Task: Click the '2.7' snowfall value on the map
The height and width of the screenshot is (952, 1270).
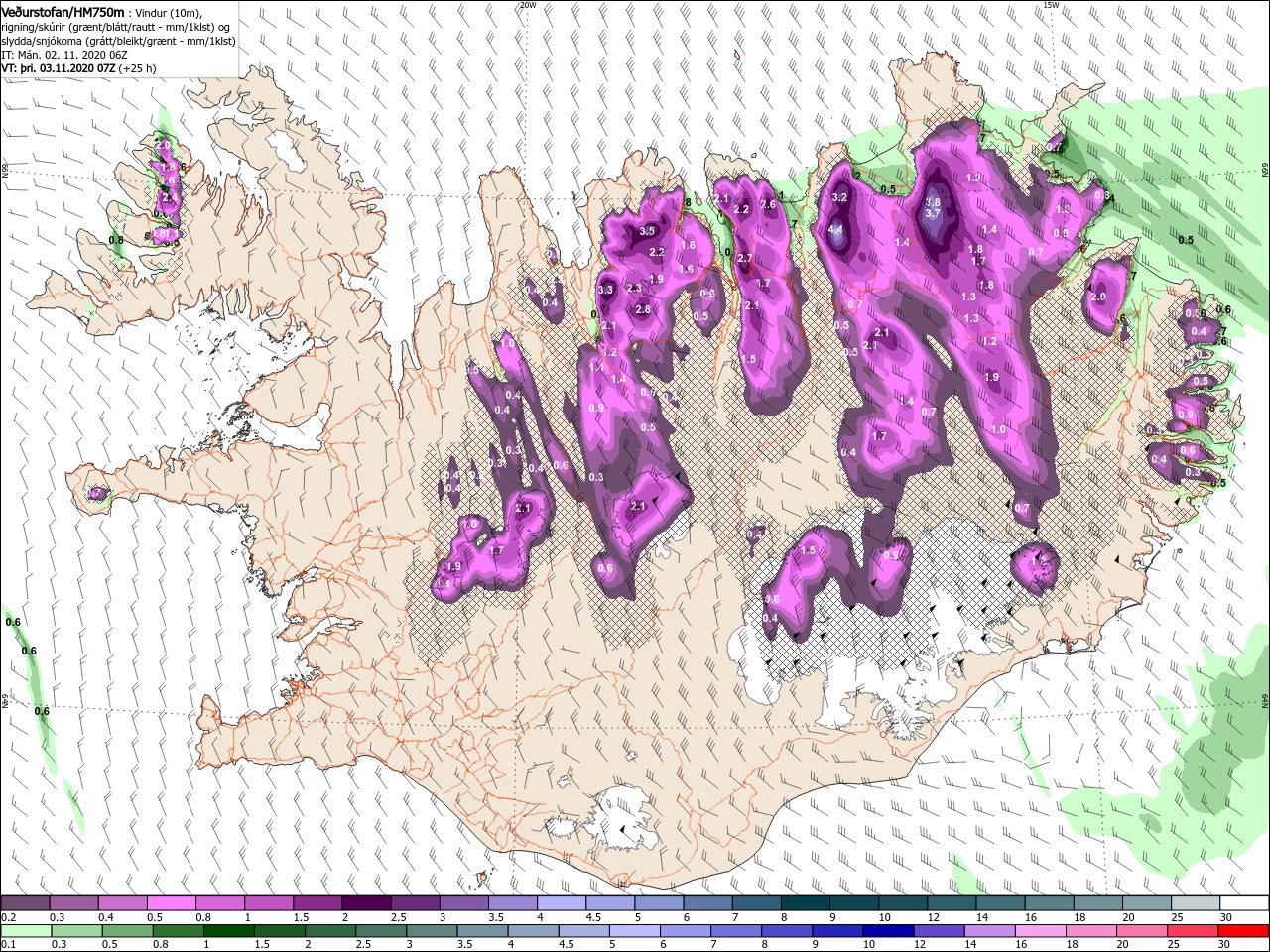Action: pyautogui.click(x=746, y=259)
